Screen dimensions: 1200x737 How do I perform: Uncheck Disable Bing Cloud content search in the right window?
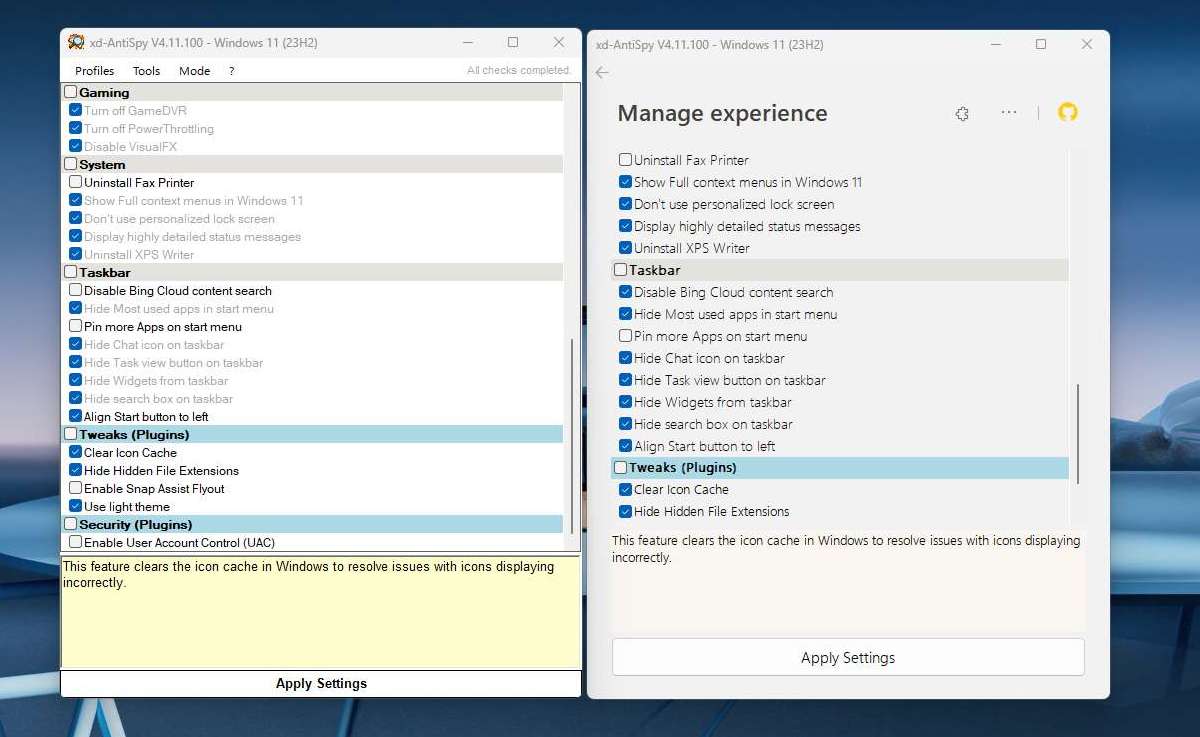[x=625, y=292]
